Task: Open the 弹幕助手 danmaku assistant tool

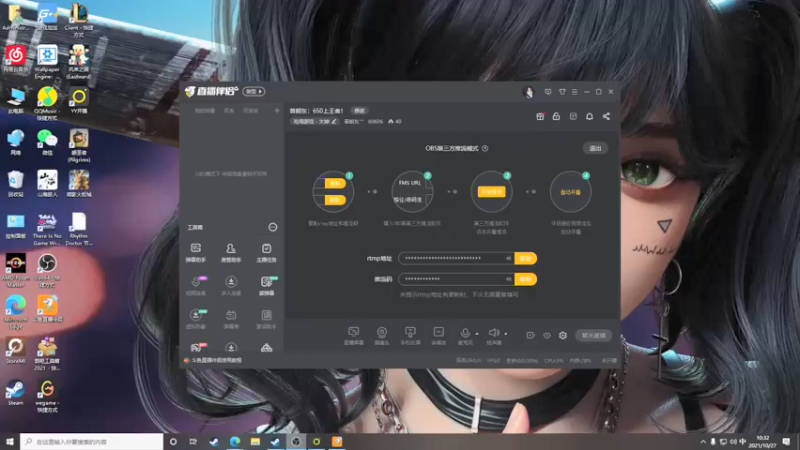Action: pos(195,252)
